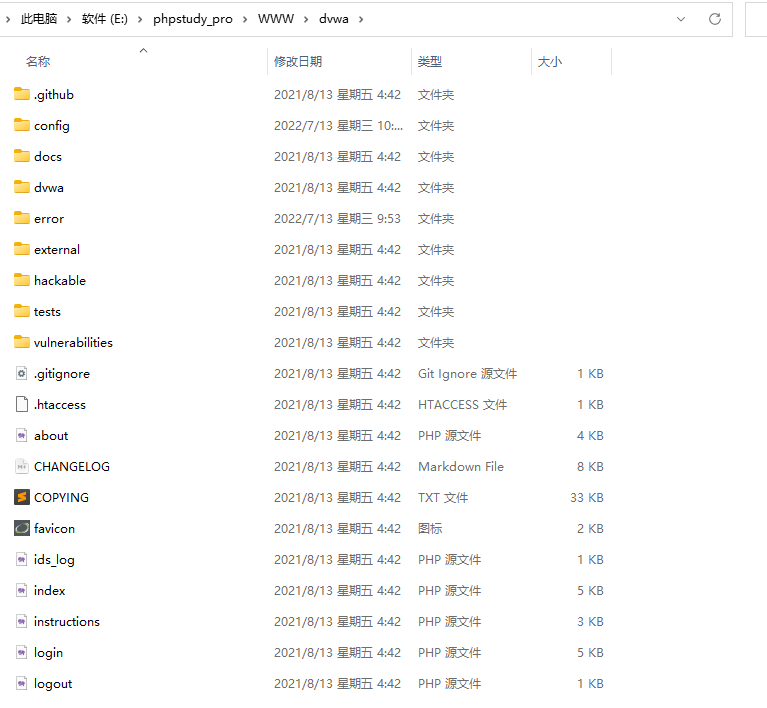Go to WWW in the breadcrumb

click(x=276, y=19)
